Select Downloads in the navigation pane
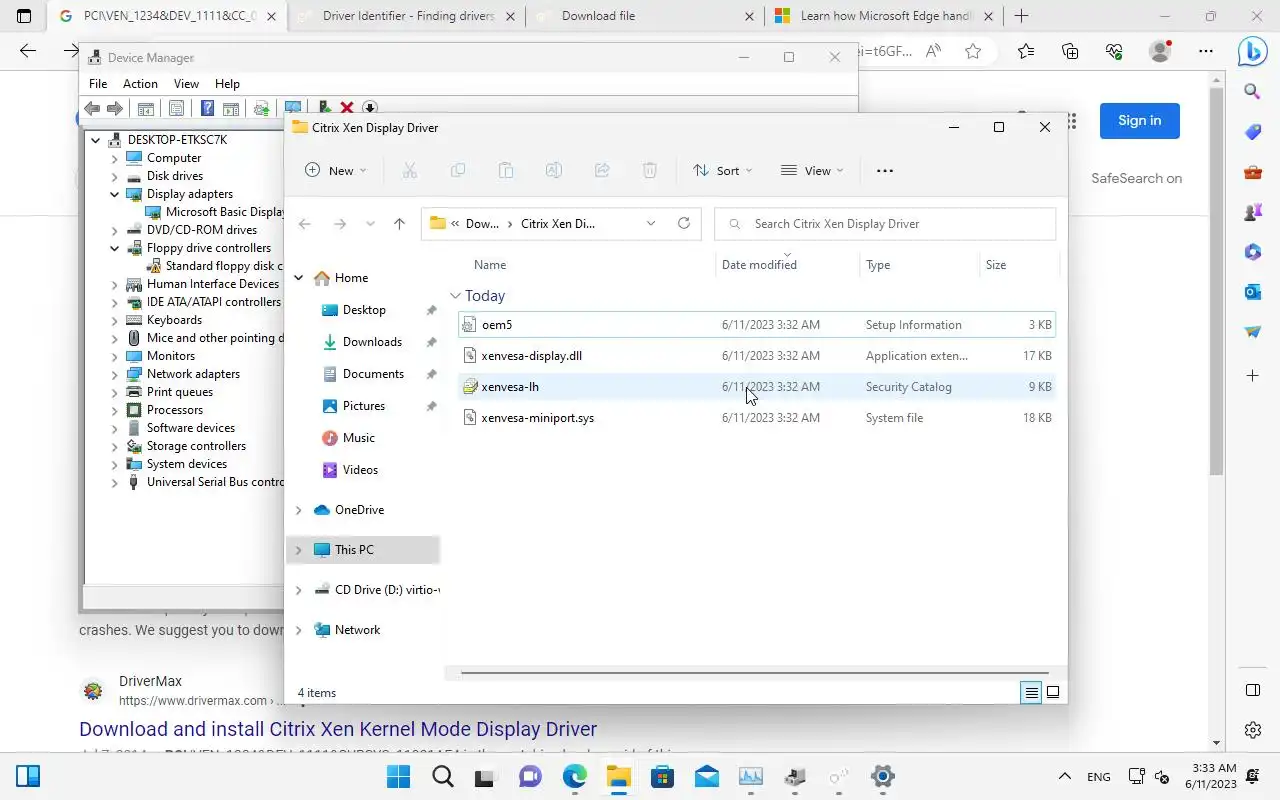 pos(372,342)
